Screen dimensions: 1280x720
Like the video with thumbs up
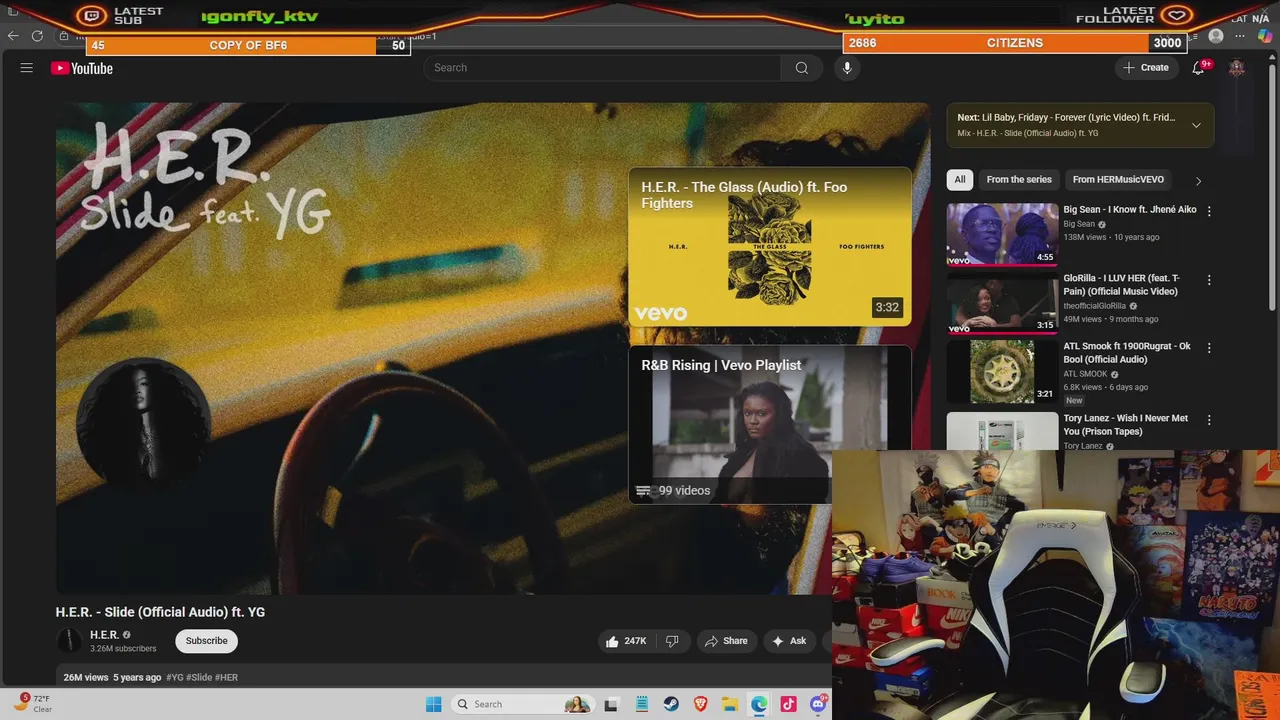pyautogui.click(x=626, y=641)
